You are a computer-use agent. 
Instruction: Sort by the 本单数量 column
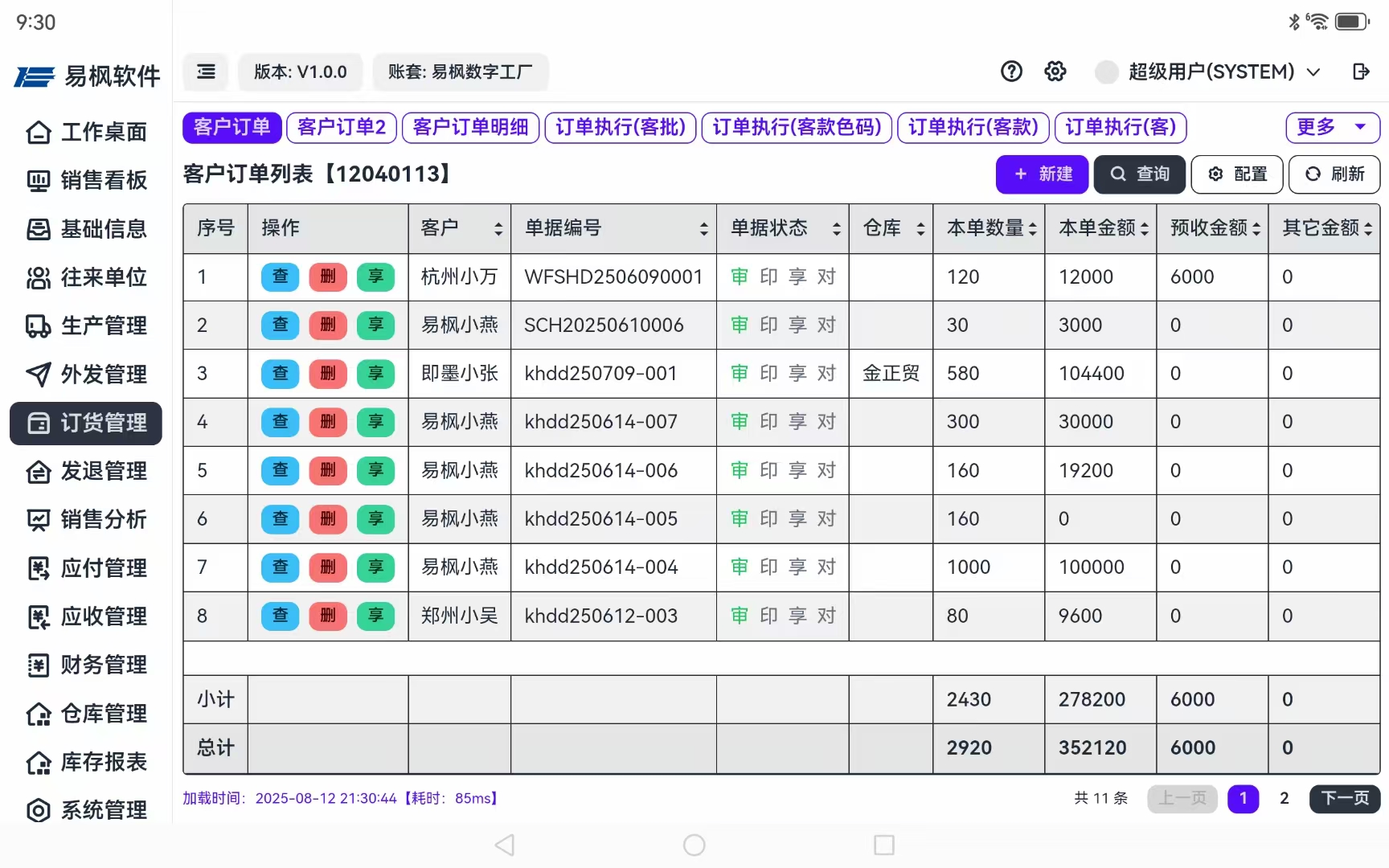tap(1032, 229)
